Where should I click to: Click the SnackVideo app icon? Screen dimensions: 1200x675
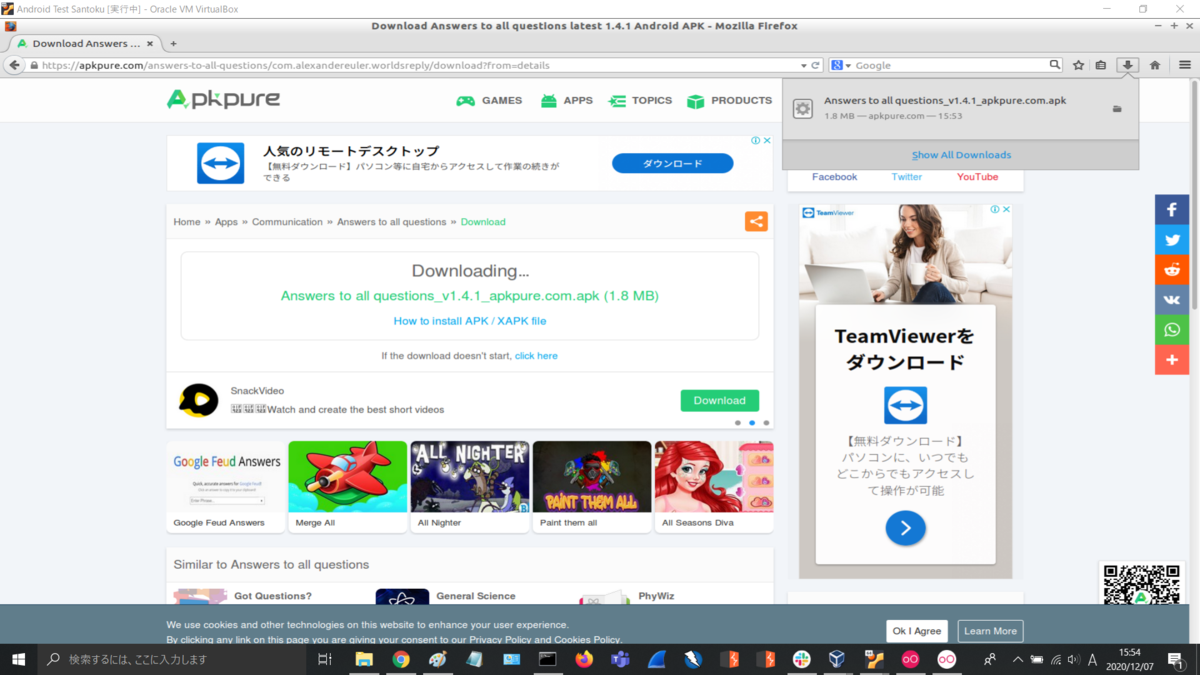199,400
